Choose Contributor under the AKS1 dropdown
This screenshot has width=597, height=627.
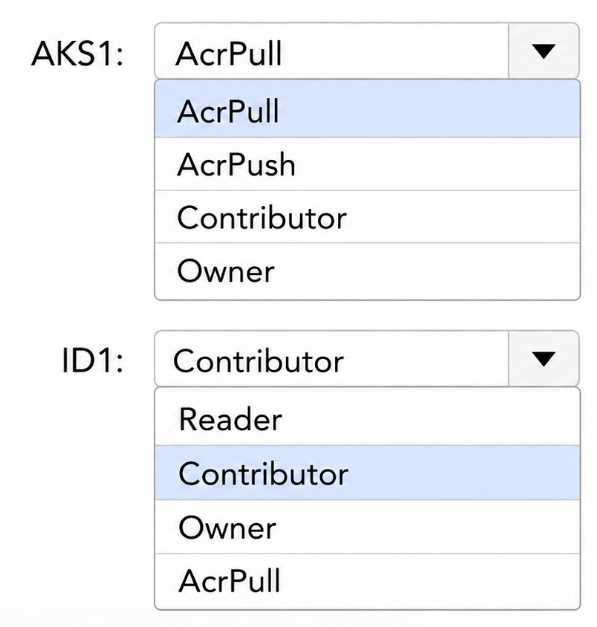pos(367,217)
